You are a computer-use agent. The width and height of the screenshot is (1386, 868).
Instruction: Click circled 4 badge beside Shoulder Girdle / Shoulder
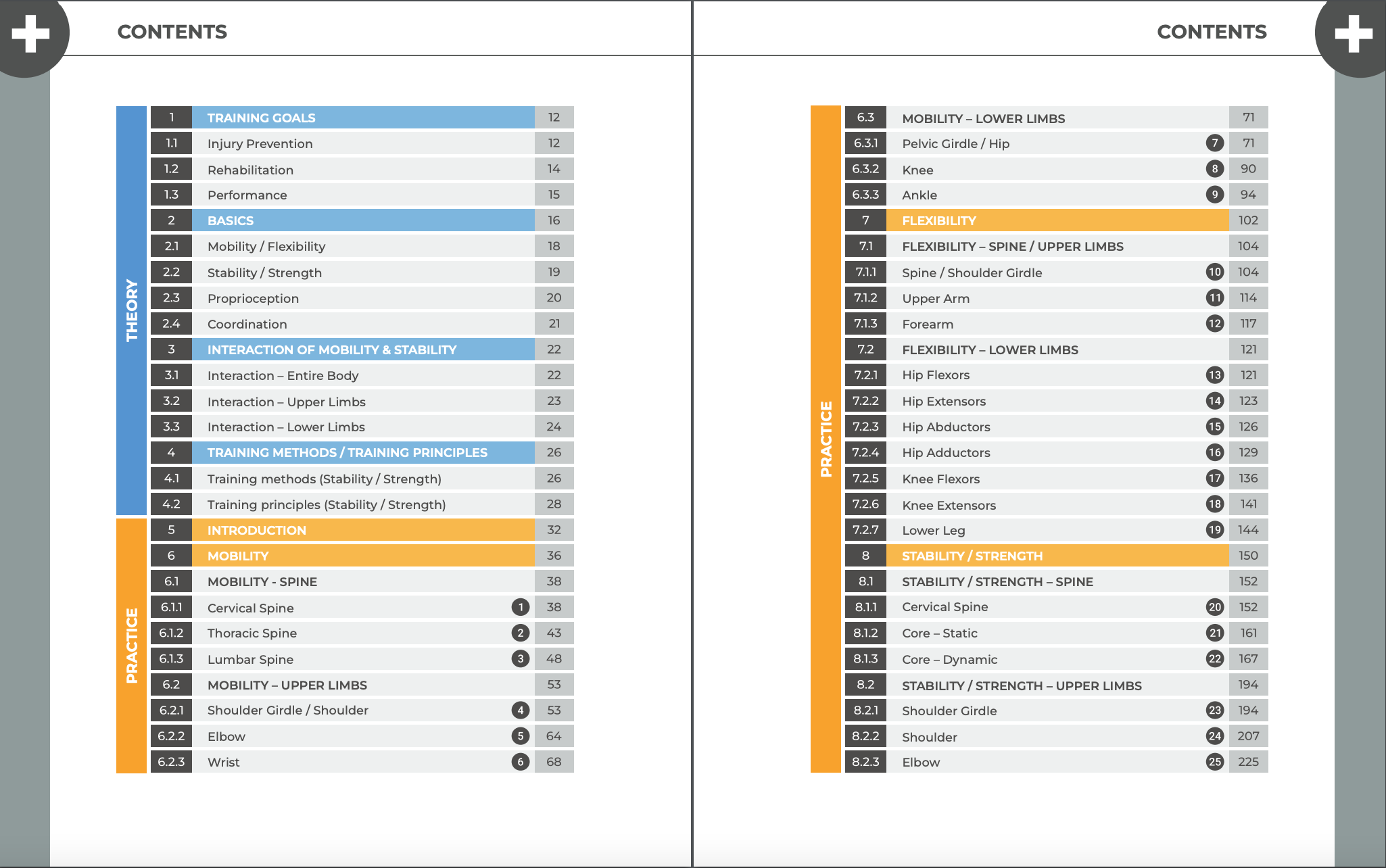[520, 710]
